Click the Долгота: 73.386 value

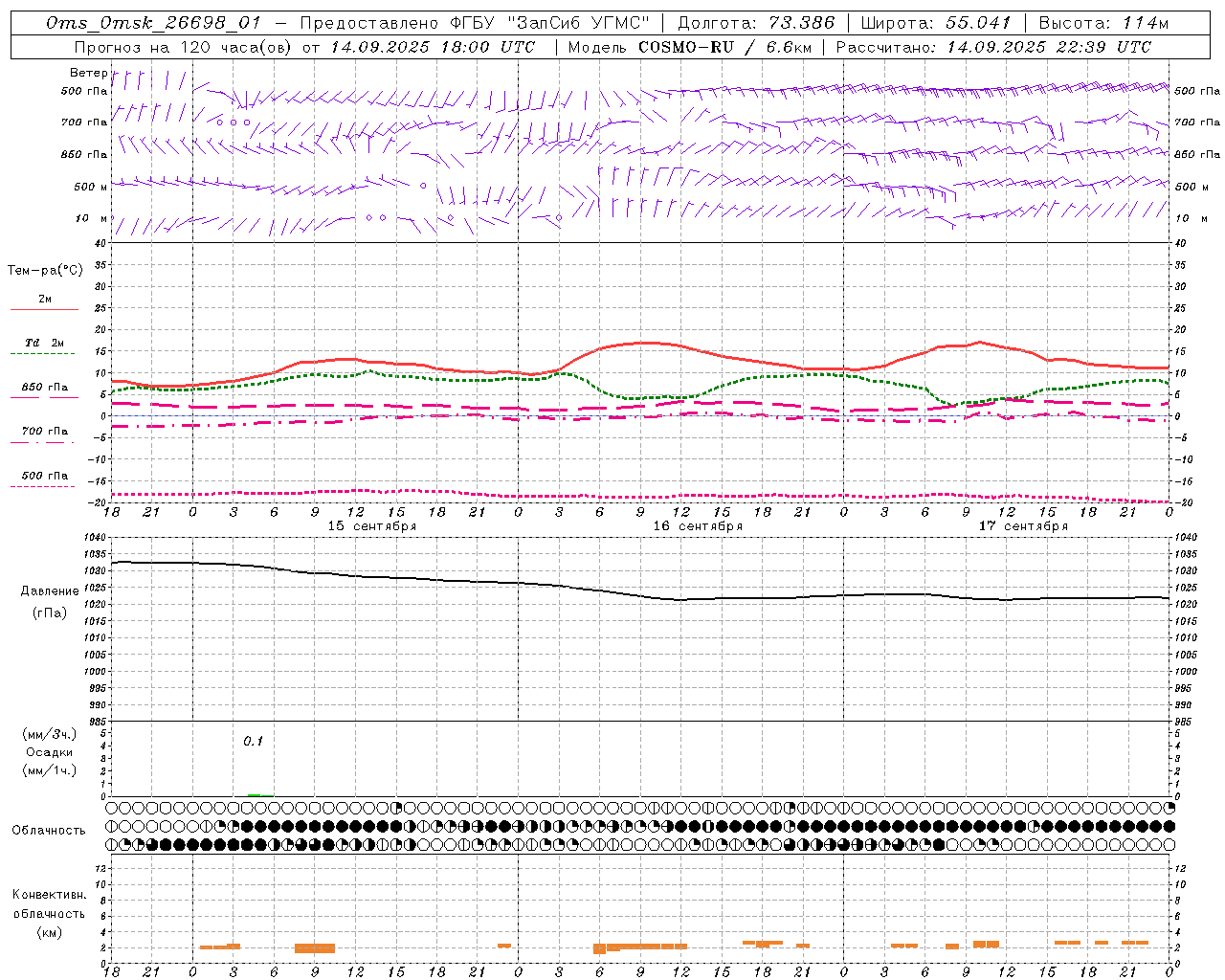(756, 23)
